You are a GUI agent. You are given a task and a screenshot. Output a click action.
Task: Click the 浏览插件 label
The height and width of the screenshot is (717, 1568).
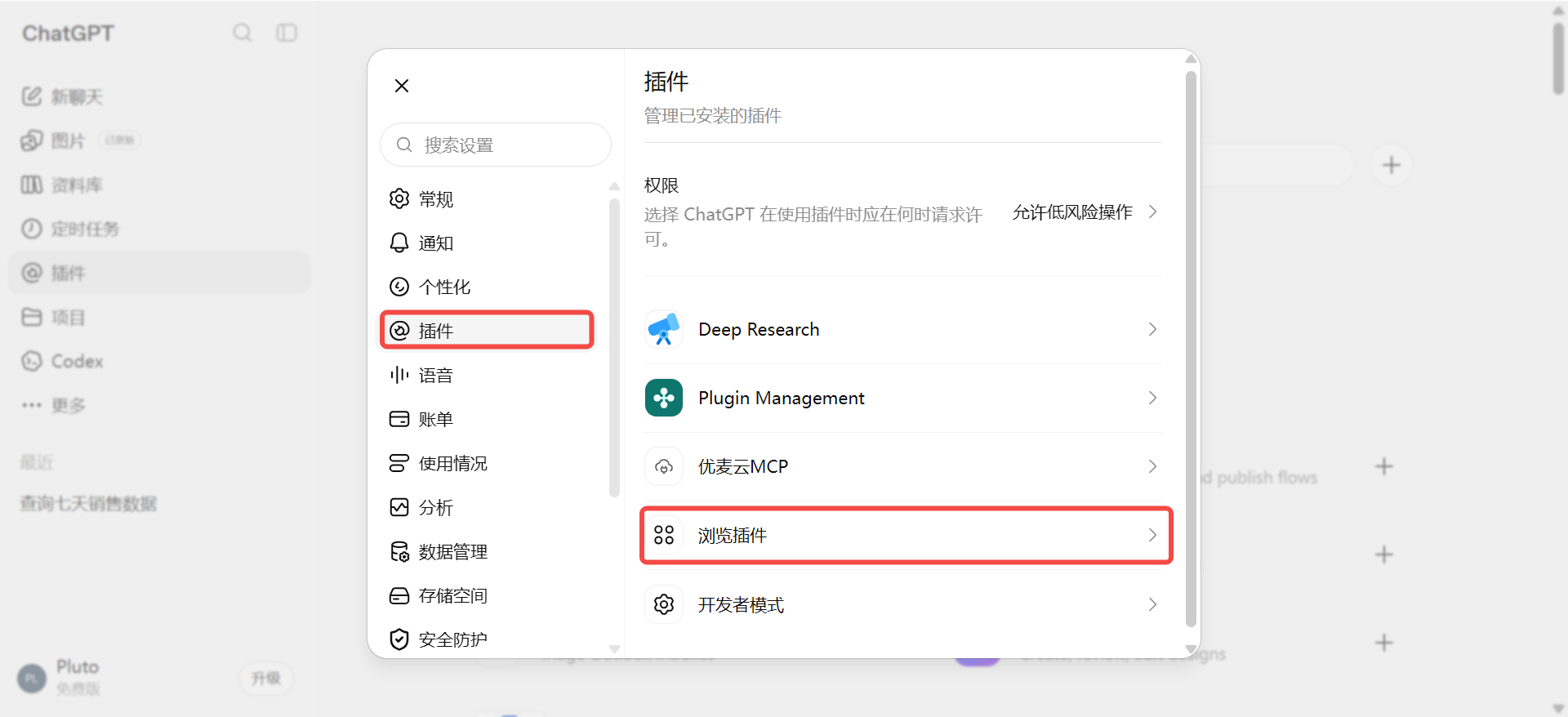click(733, 536)
